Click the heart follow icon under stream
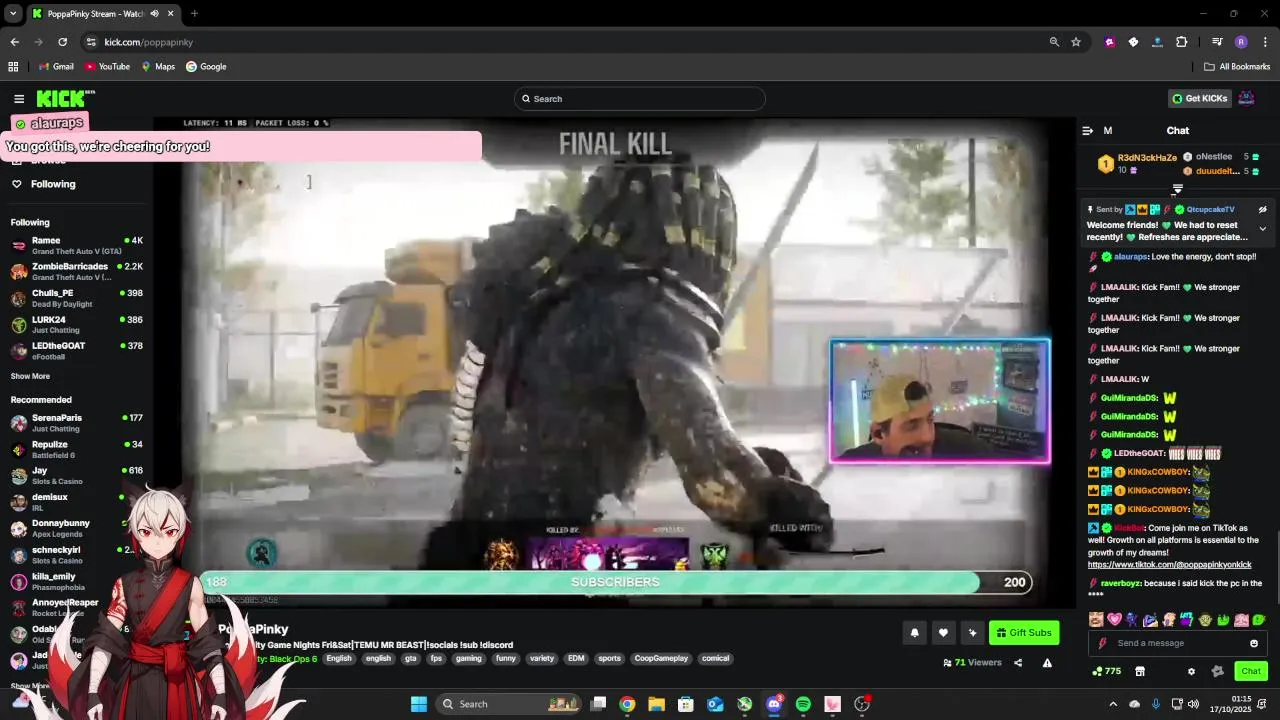The width and height of the screenshot is (1280, 720). [943, 632]
